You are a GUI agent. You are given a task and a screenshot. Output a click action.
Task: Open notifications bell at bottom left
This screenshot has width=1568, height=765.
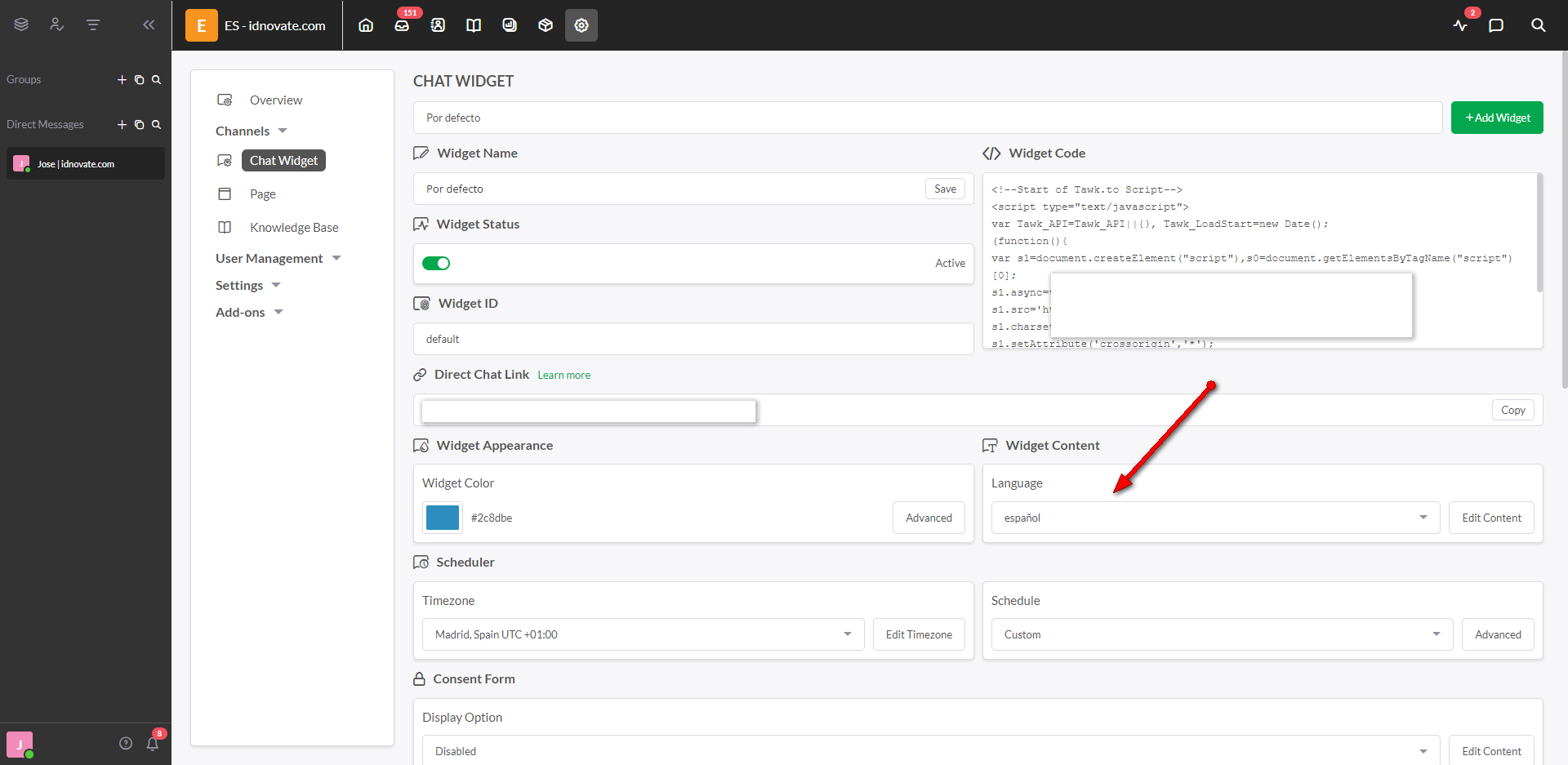pos(152,743)
